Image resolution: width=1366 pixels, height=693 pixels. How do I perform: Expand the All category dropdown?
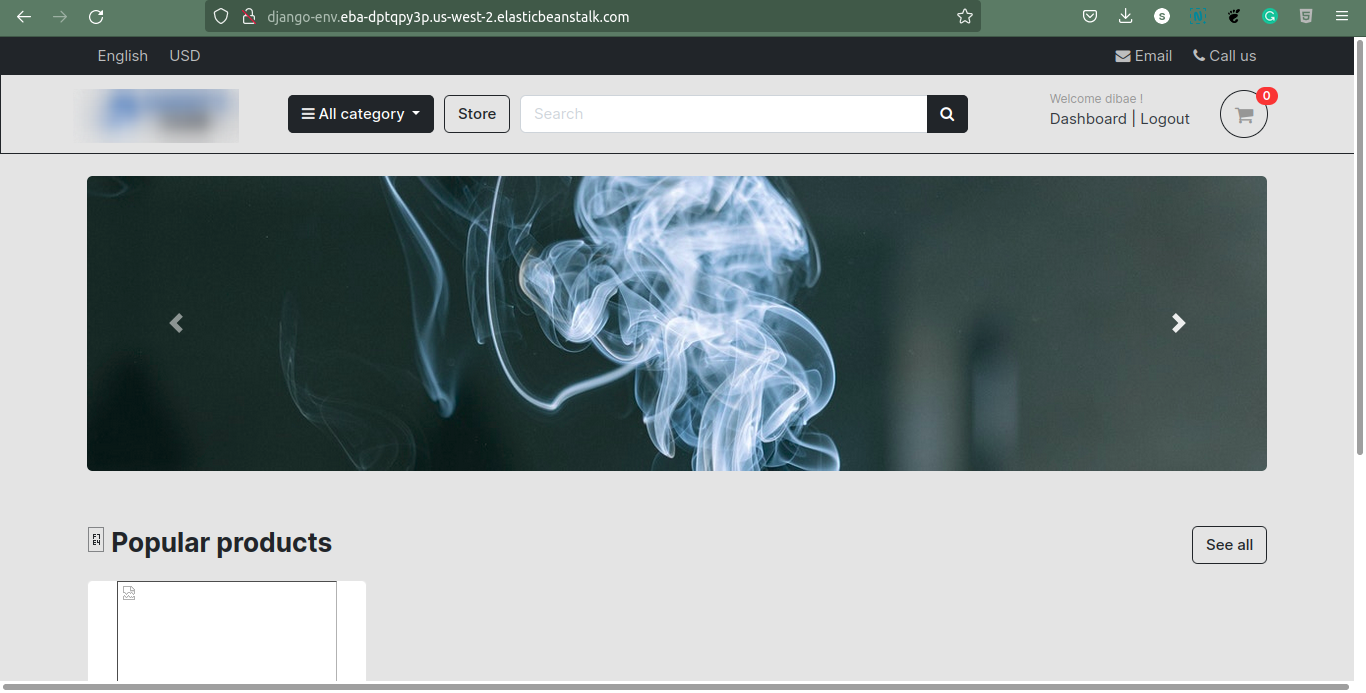(361, 114)
